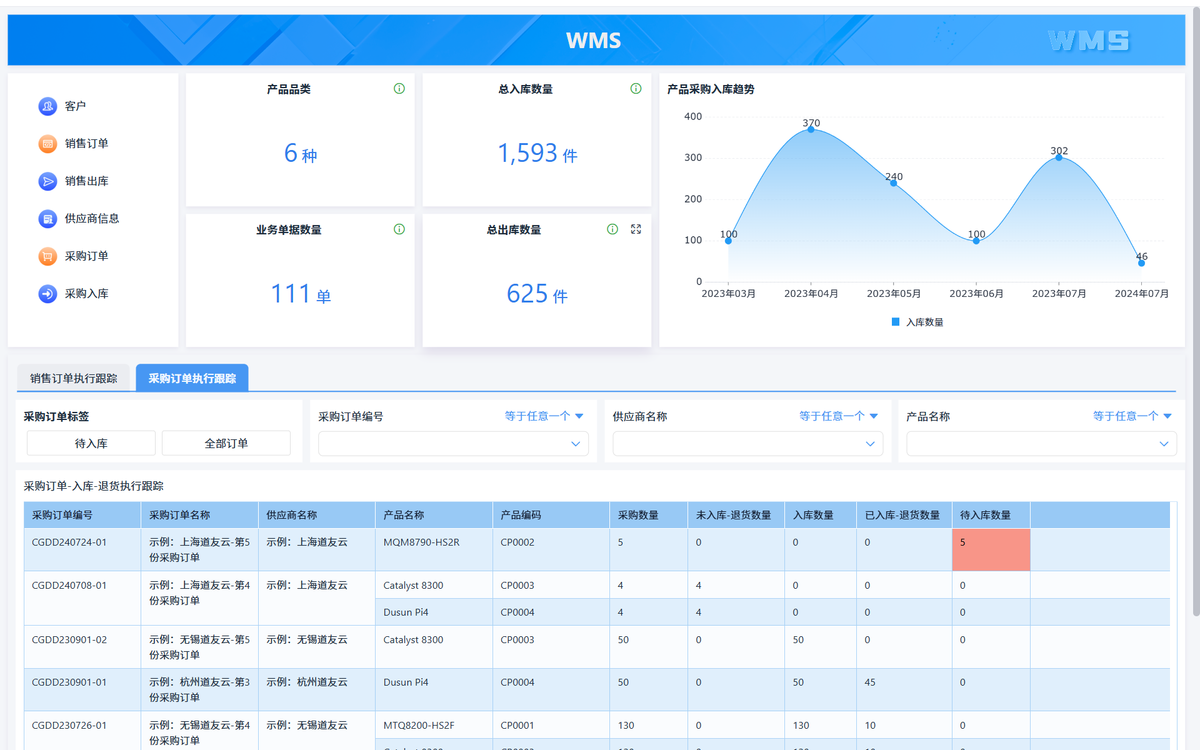Click the 销售出库 outbound icon

[x=47, y=181]
